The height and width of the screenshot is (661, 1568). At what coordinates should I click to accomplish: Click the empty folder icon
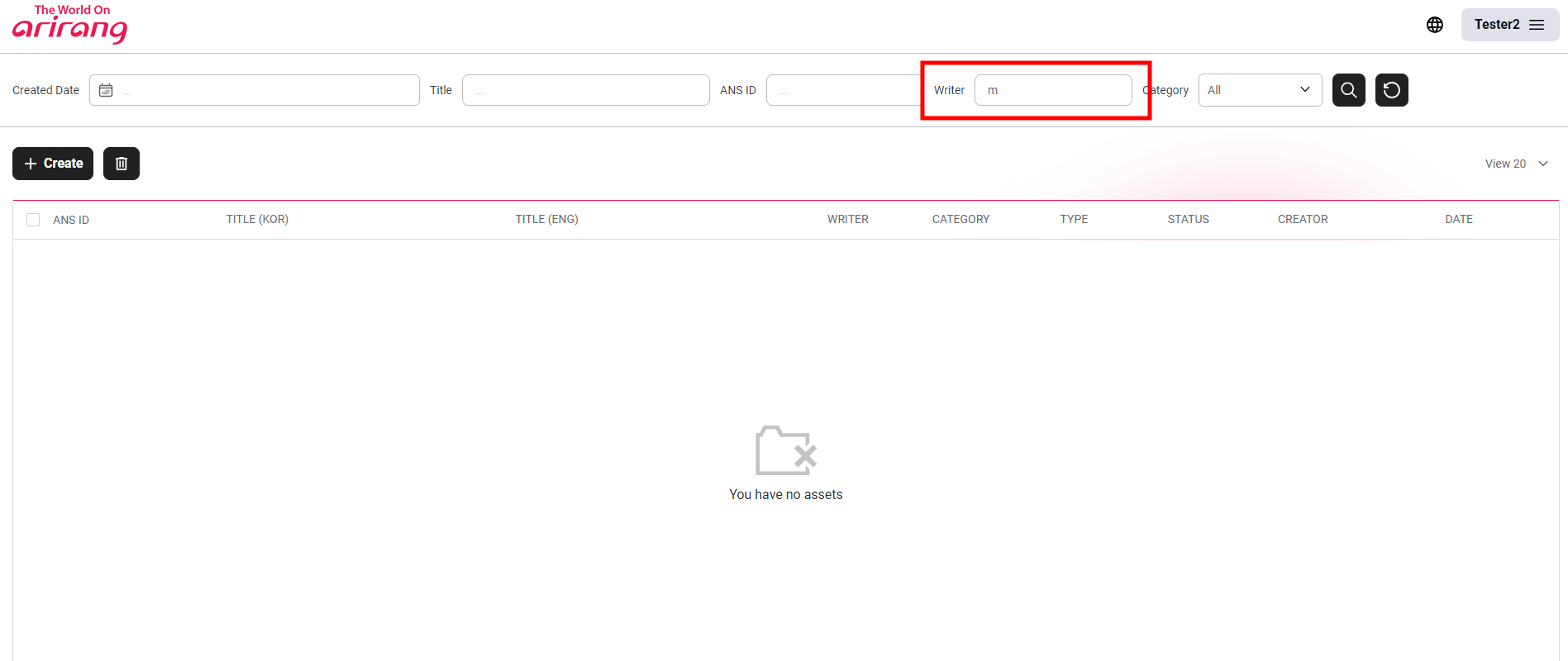[x=785, y=450]
